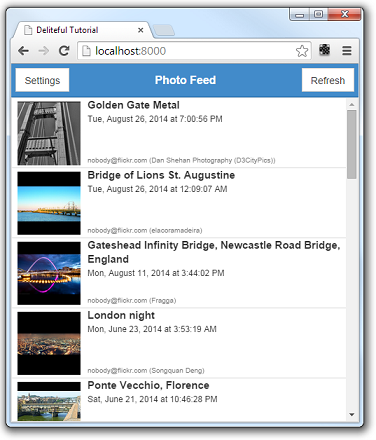The image size is (376, 440).
Task: Open a new tab
Action: [x=164, y=30]
